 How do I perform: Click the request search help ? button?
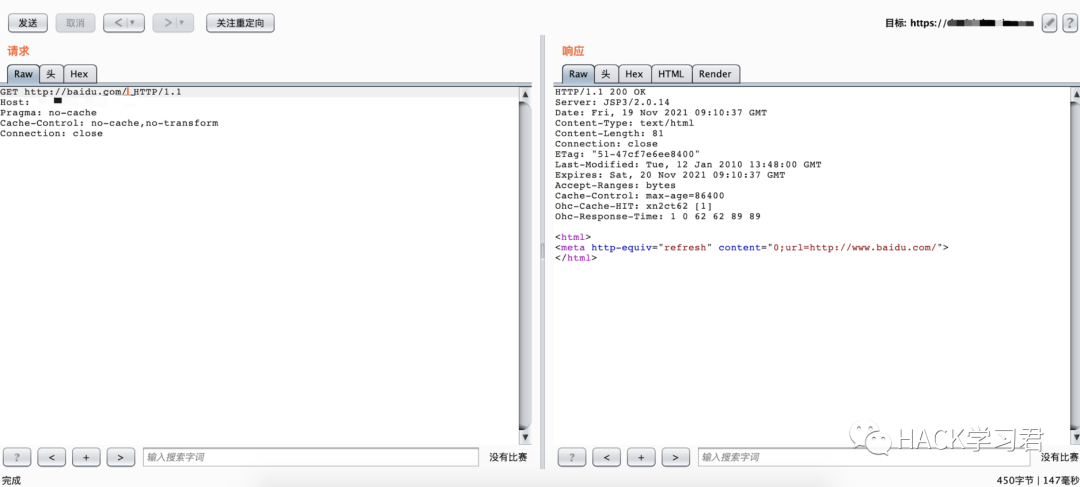click(x=17, y=457)
